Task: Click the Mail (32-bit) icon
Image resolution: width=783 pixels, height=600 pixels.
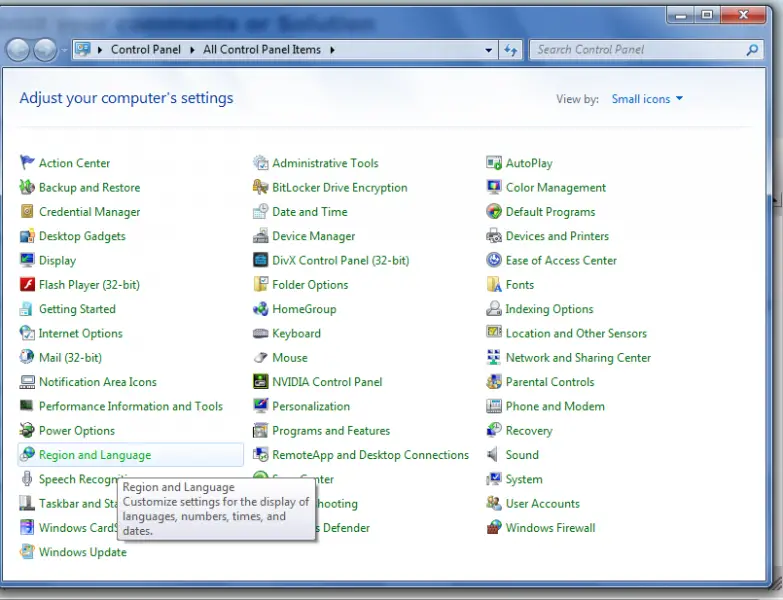Action: point(27,357)
